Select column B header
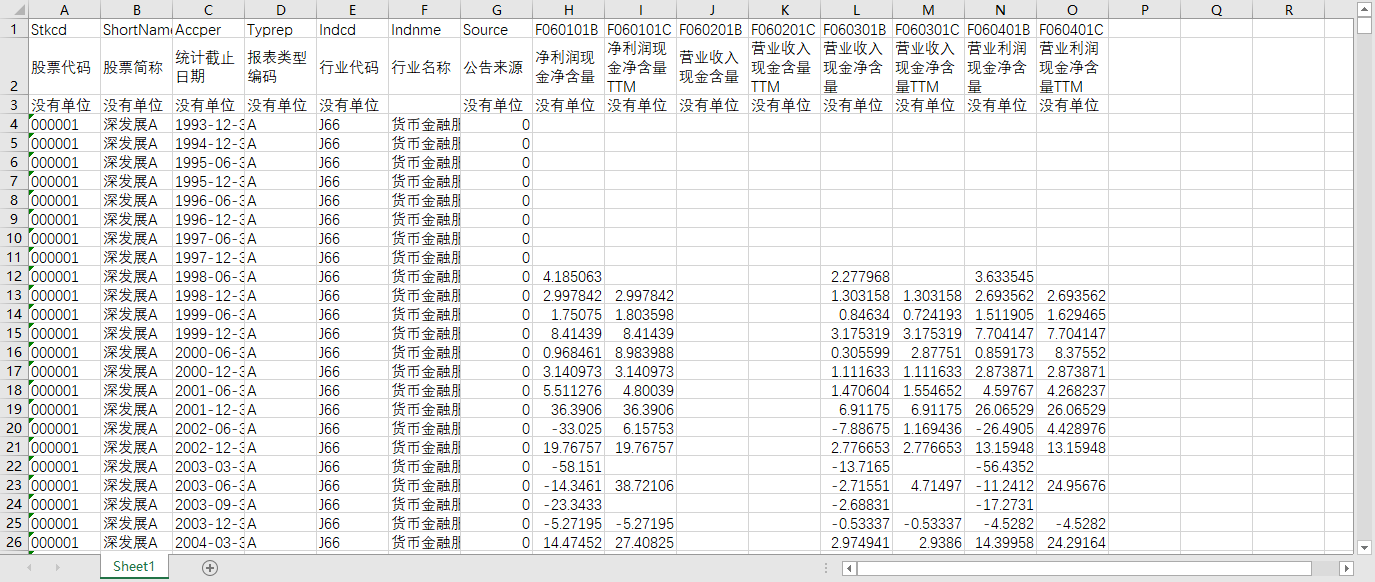 pyautogui.click(x=137, y=10)
